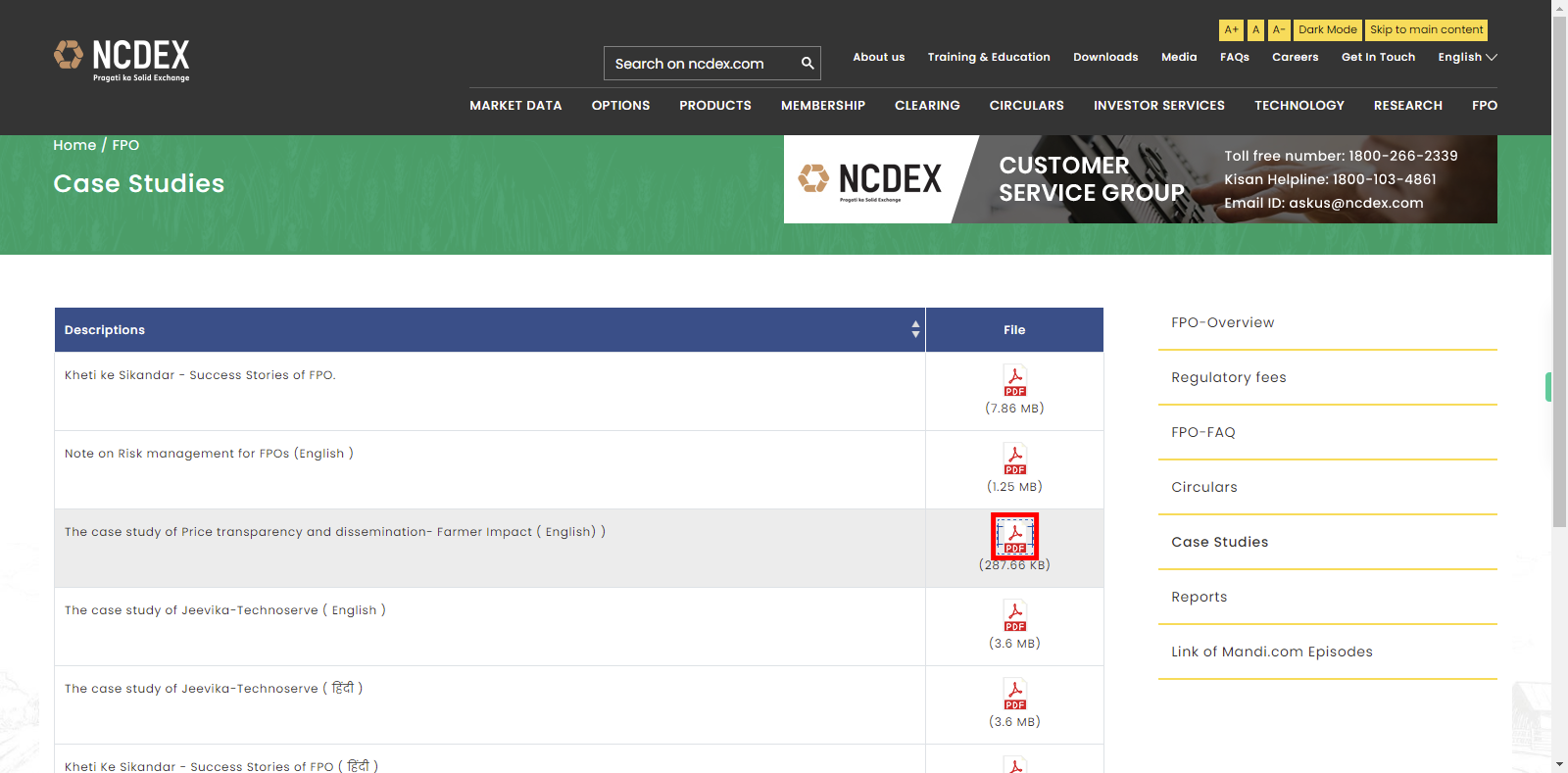Open About us link
The height and width of the screenshot is (773, 1568).
click(x=878, y=57)
